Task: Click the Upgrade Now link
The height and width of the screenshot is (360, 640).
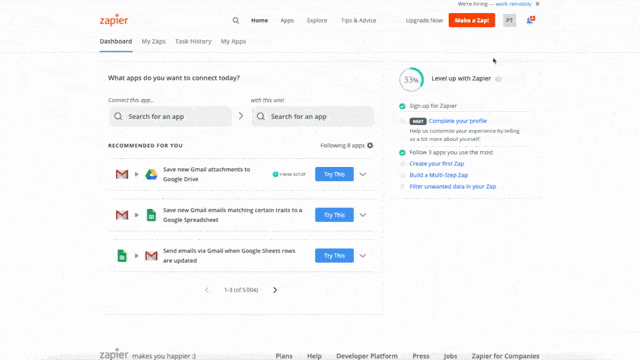Action: pyautogui.click(x=424, y=20)
